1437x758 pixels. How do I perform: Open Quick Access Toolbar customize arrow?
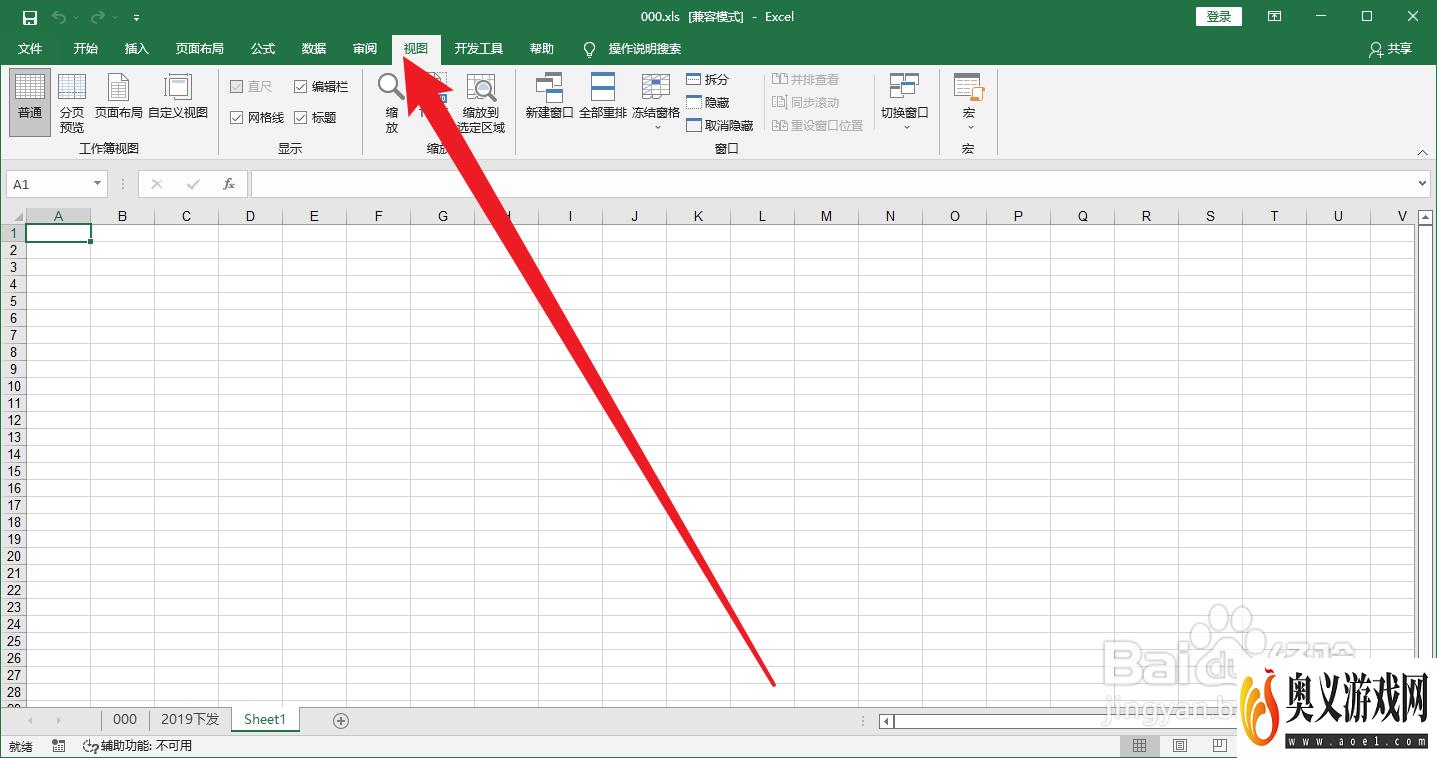(x=136, y=18)
